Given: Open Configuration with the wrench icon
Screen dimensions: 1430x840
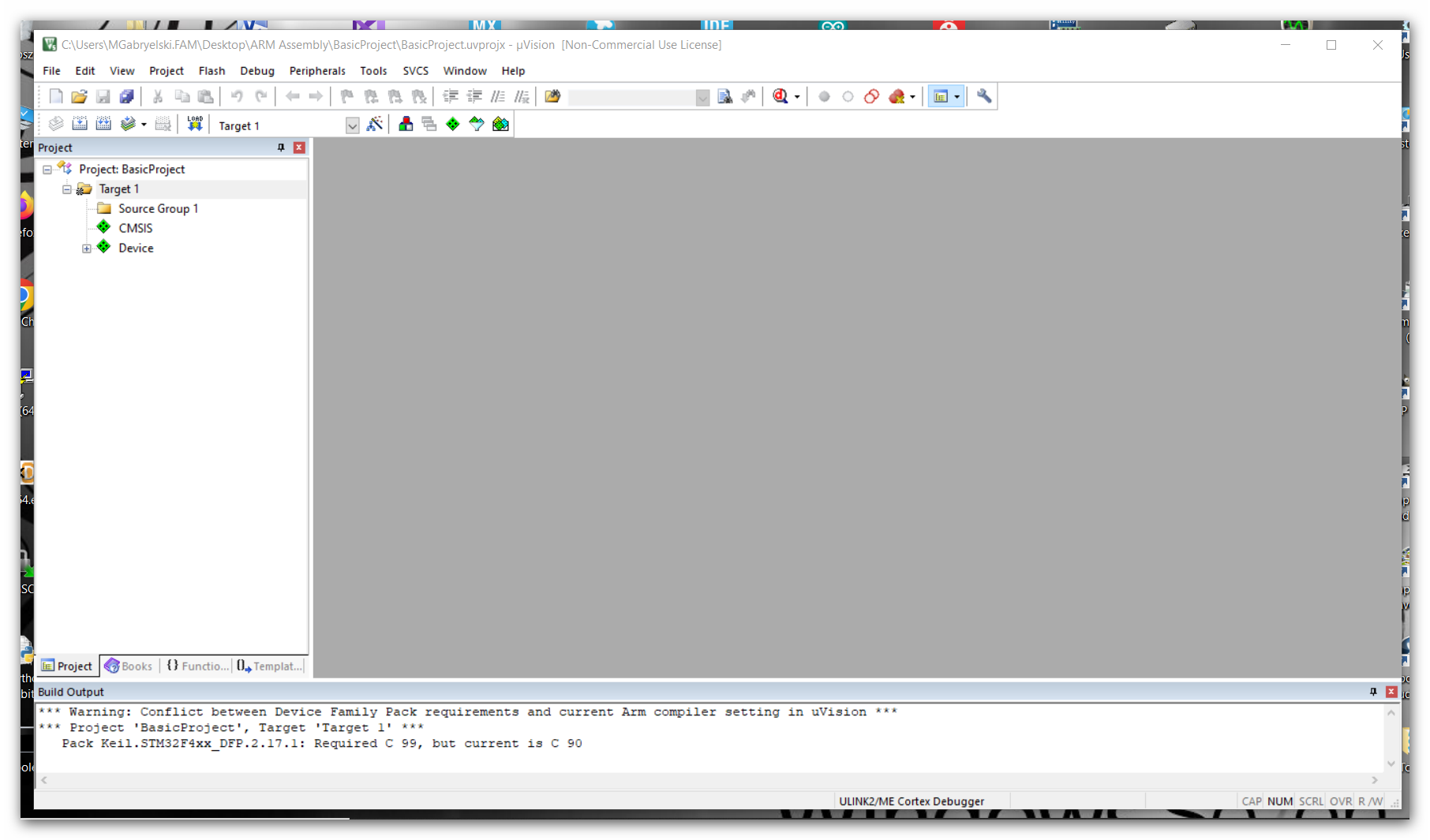Looking at the screenshot, I should (984, 96).
